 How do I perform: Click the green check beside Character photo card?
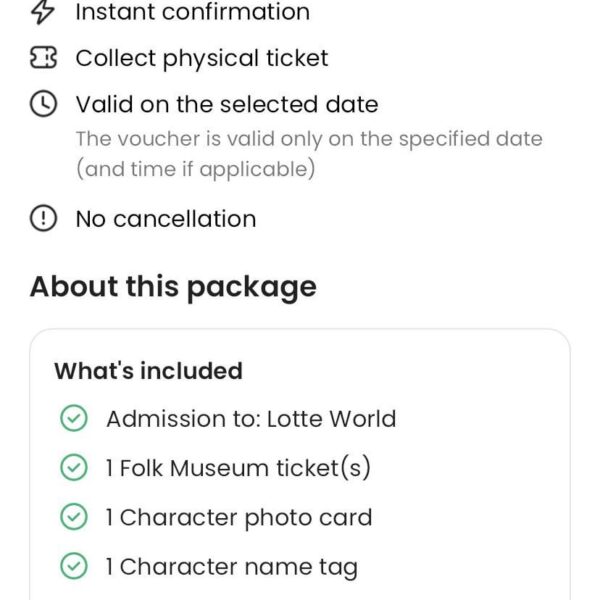[x=74, y=518]
